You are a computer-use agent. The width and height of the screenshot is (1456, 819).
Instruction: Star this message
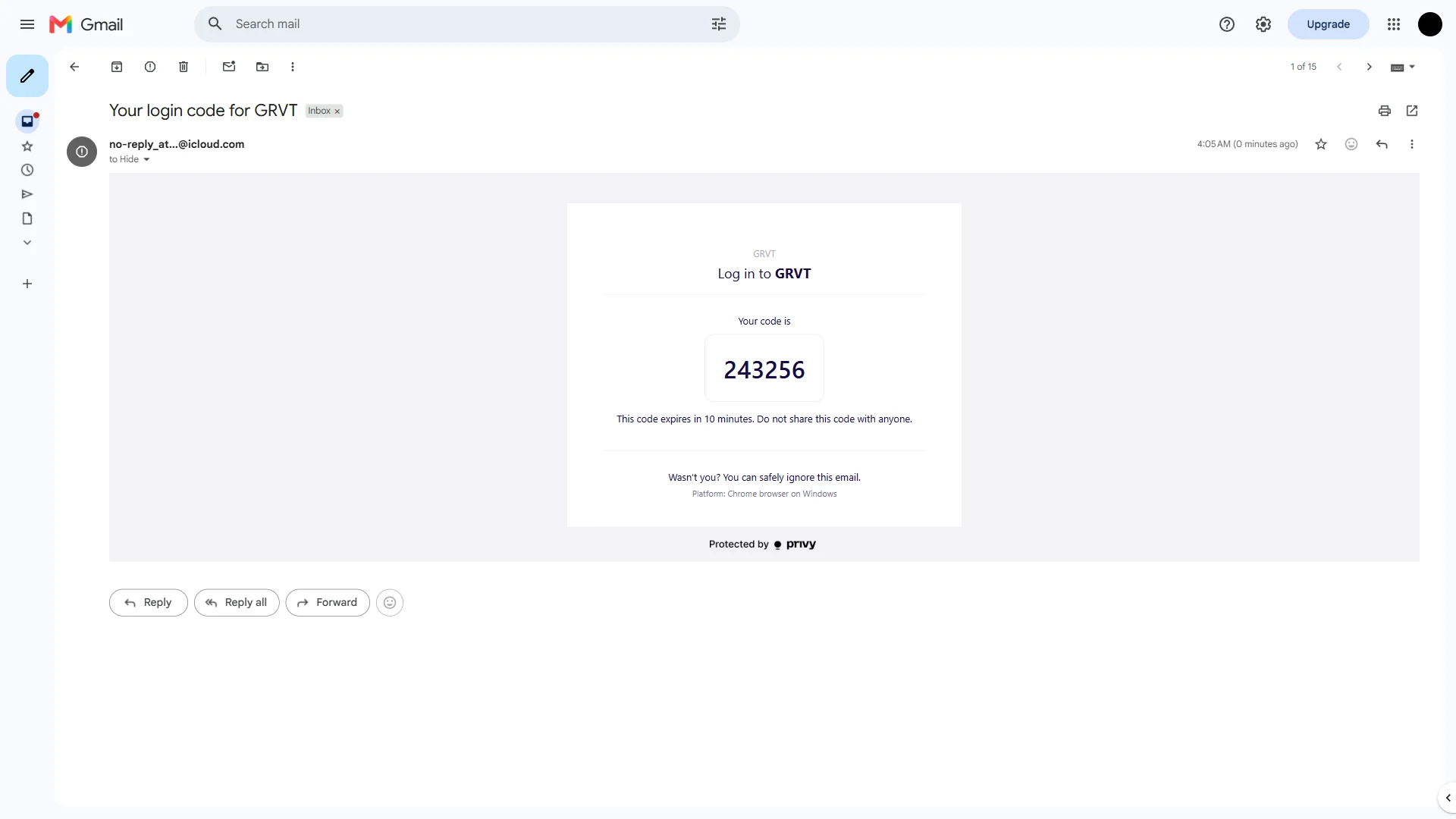click(x=1321, y=144)
